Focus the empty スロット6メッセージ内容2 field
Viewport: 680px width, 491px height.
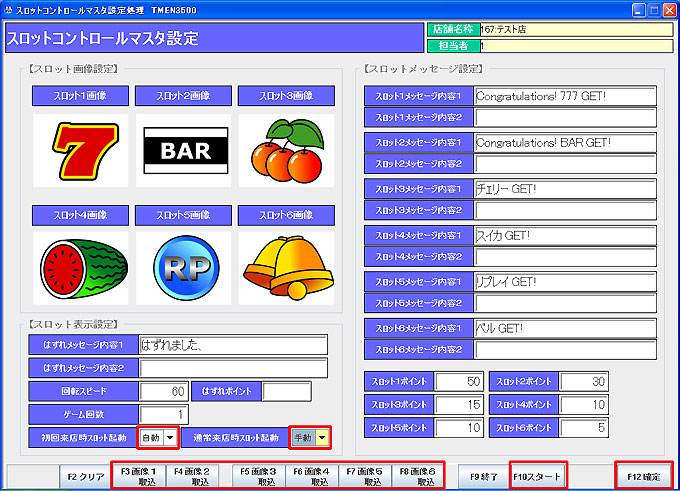[565, 350]
